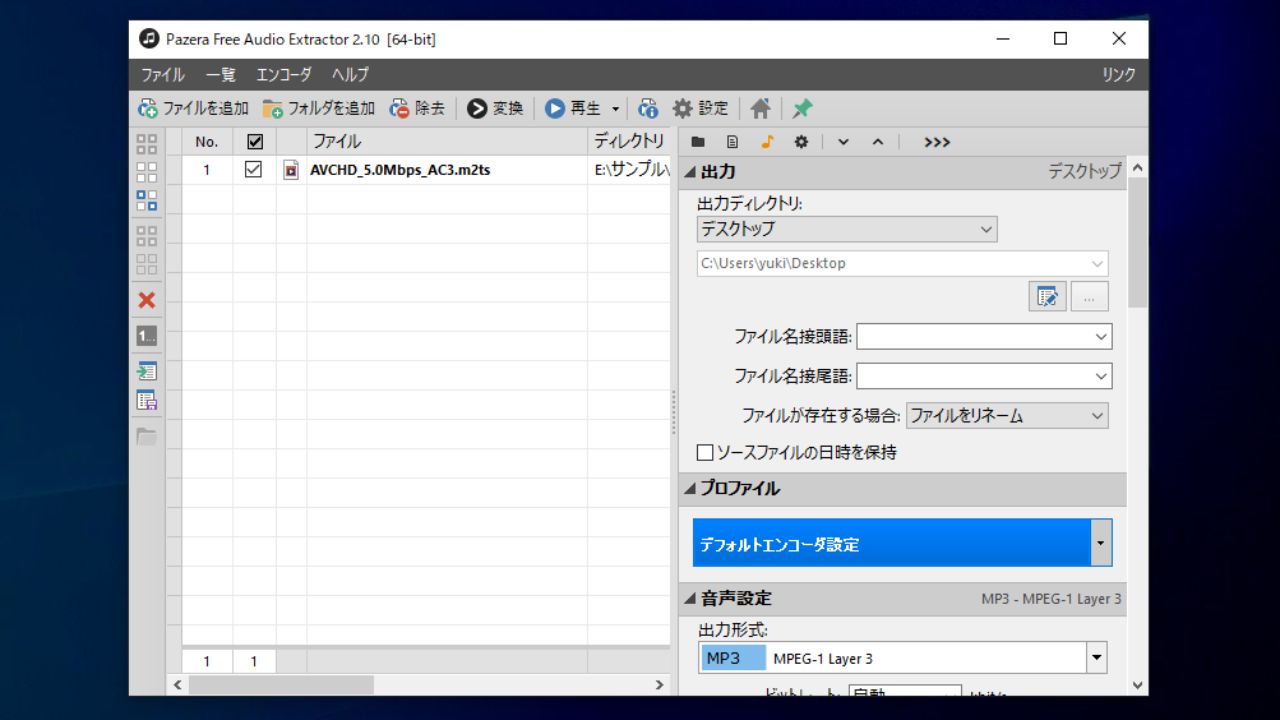Click the orange music note icon
The height and width of the screenshot is (720, 1280).
coord(767,142)
